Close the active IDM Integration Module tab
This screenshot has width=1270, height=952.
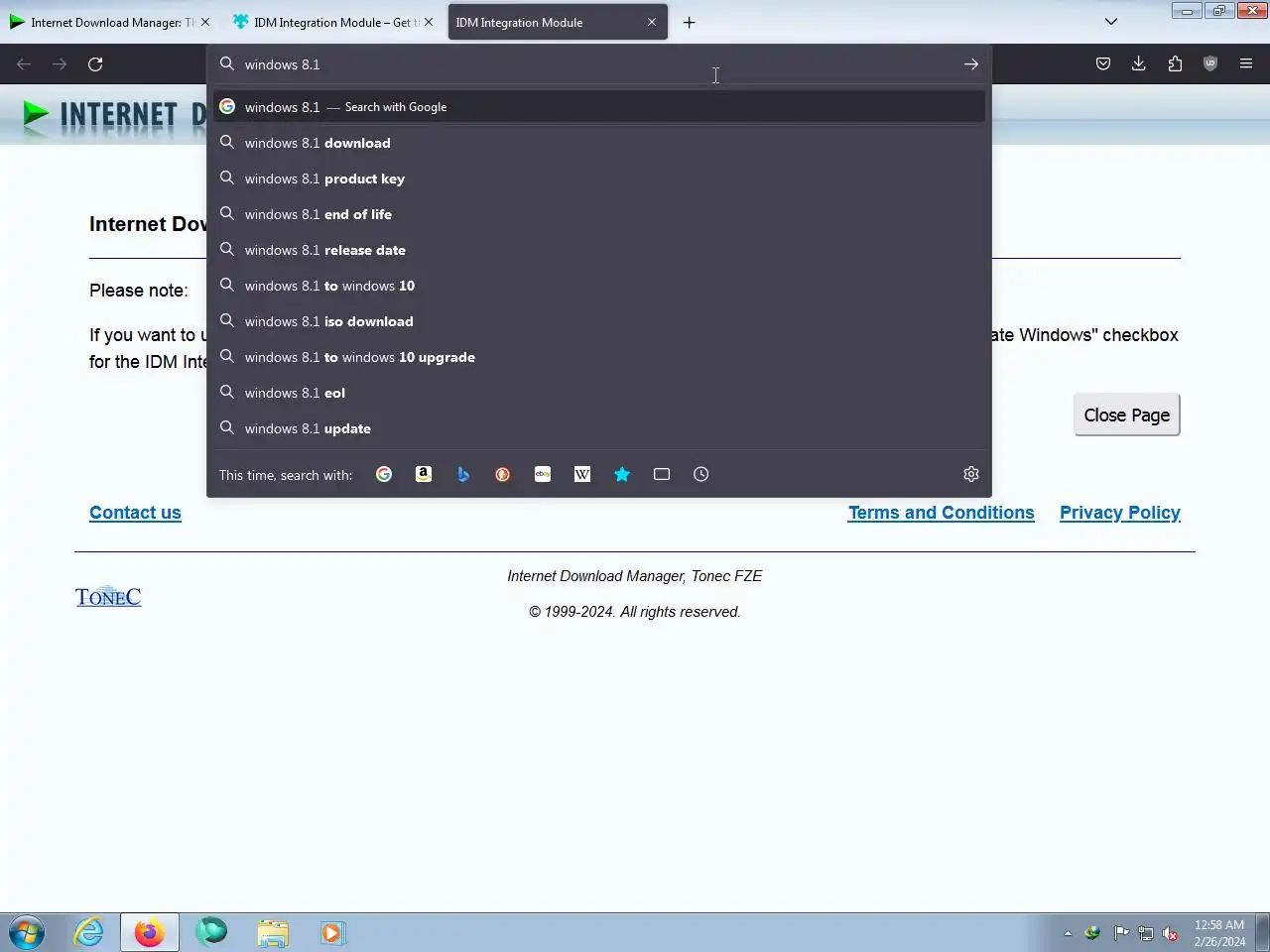click(x=652, y=22)
